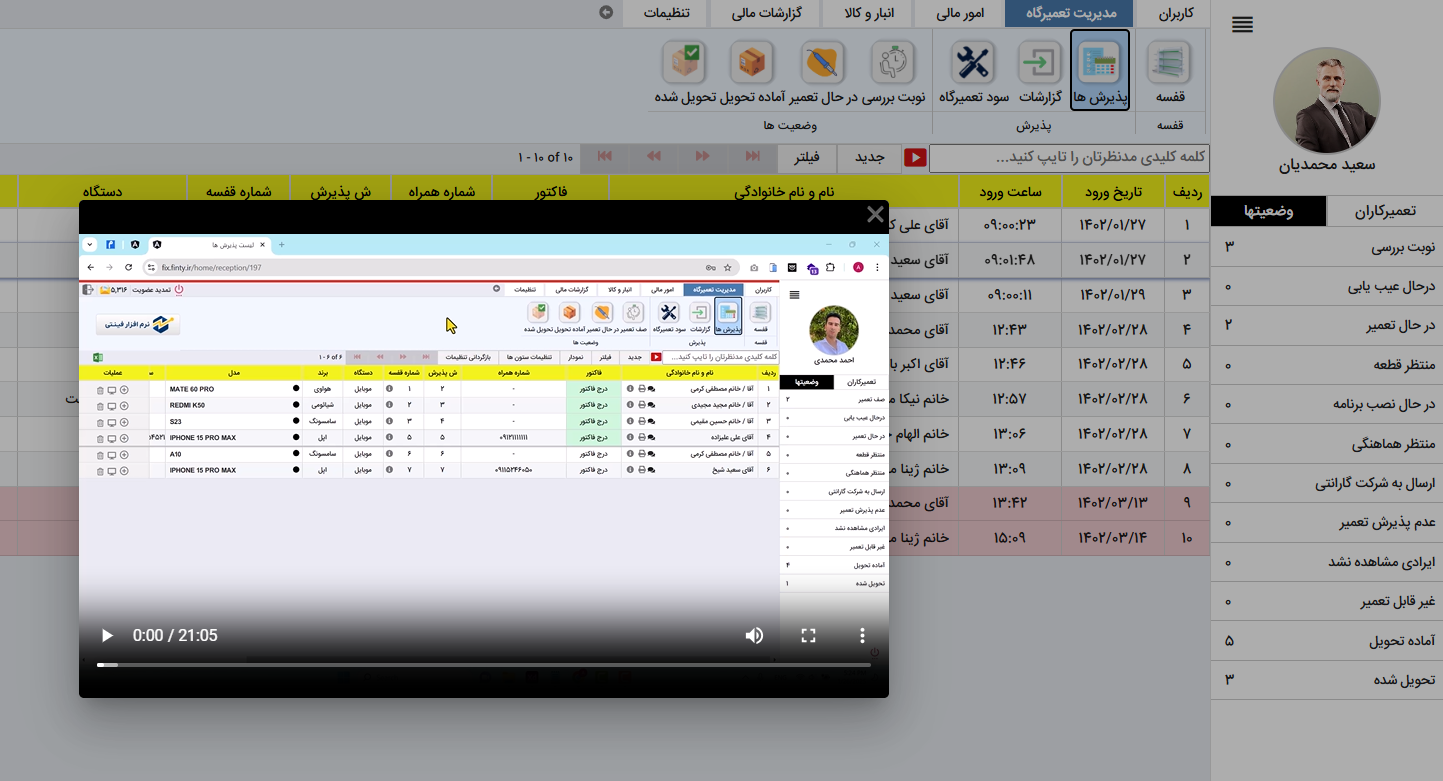The image size is (1443, 781).
Task: Click the سعید محمدیان profile photo
Action: click(1326, 100)
